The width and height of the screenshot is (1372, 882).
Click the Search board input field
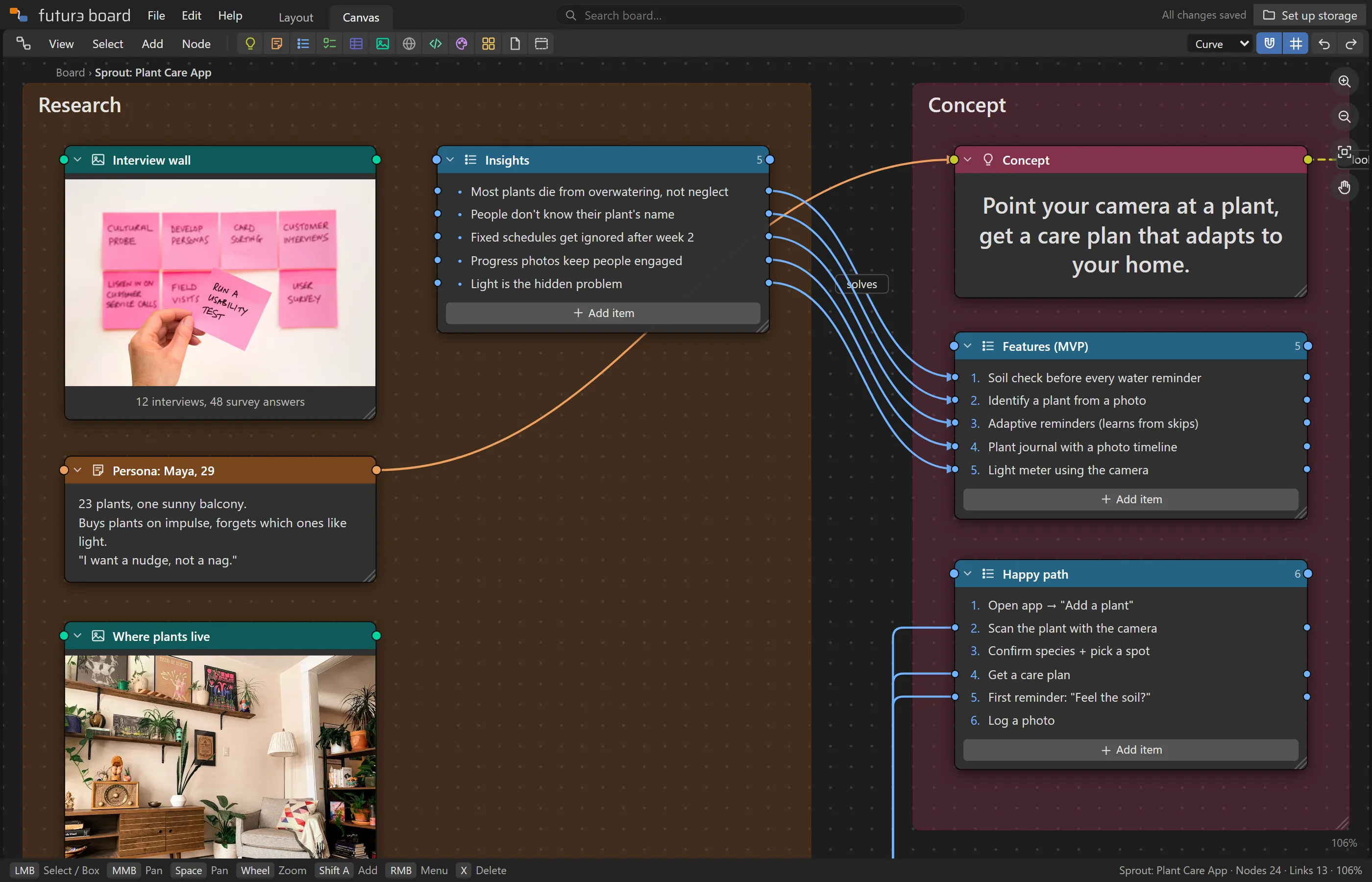[x=760, y=16]
